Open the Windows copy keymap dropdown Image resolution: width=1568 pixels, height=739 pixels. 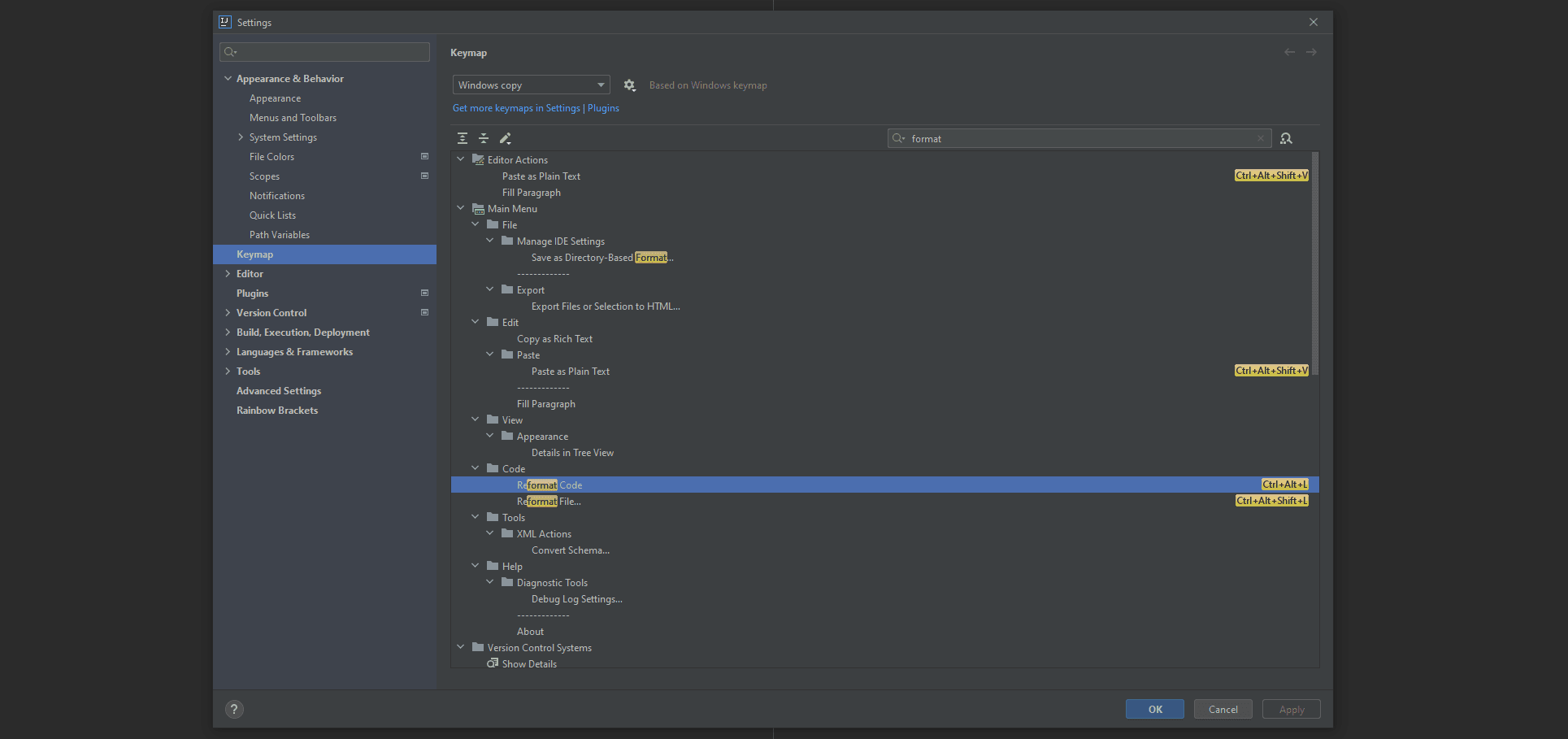pos(531,85)
